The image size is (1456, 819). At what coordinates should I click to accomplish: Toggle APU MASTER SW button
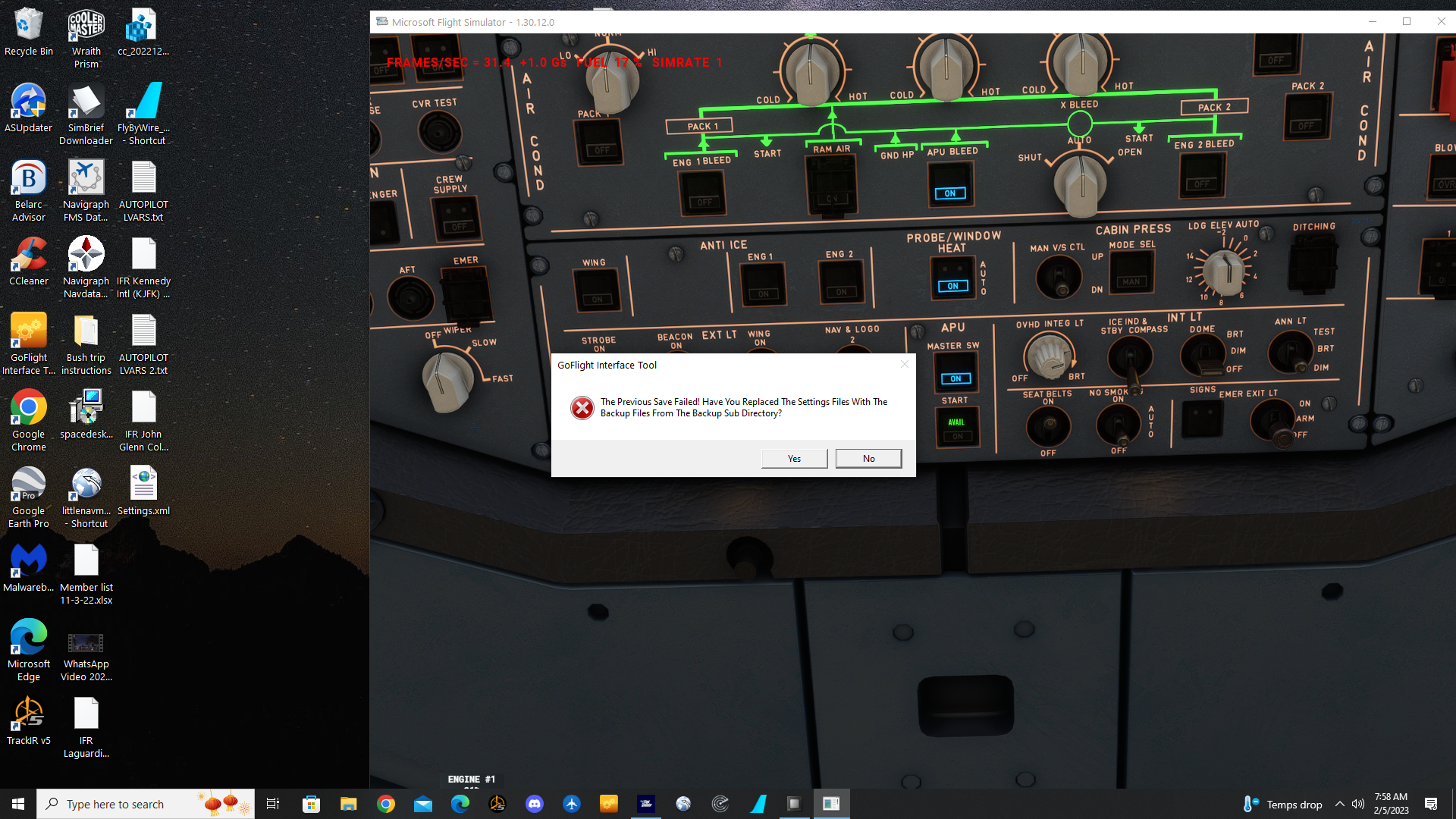pyautogui.click(x=955, y=372)
